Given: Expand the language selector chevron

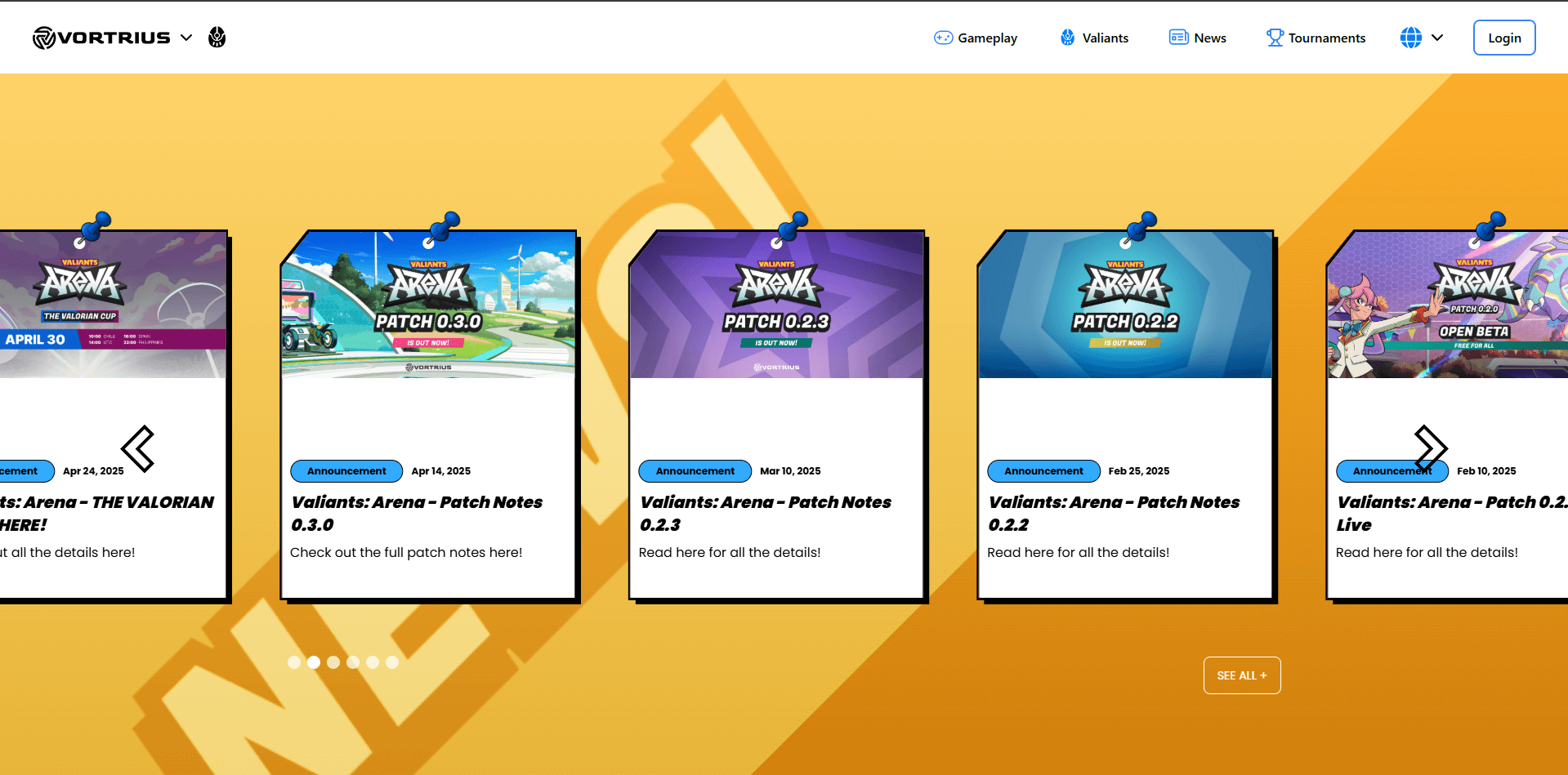Looking at the screenshot, I should click(x=1437, y=38).
